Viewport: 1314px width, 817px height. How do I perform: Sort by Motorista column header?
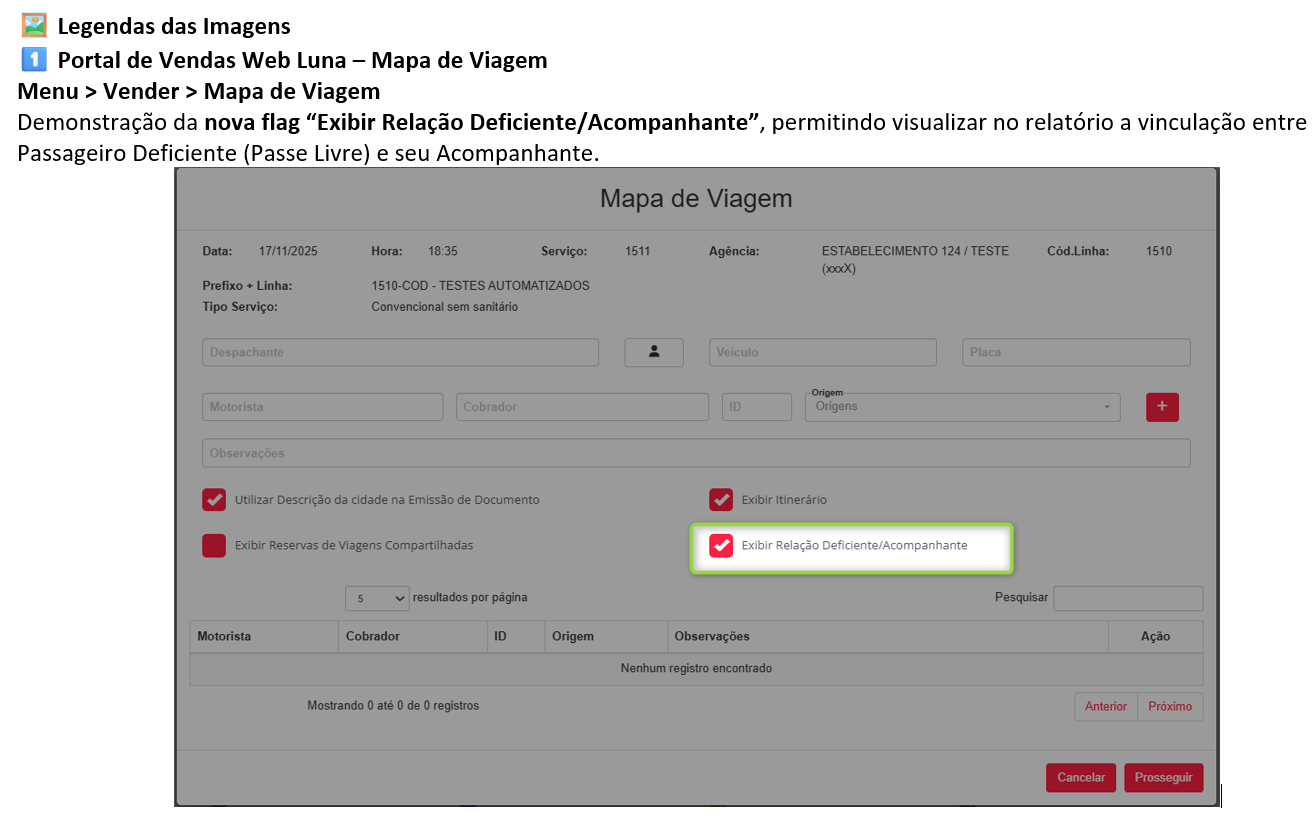[264, 637]
